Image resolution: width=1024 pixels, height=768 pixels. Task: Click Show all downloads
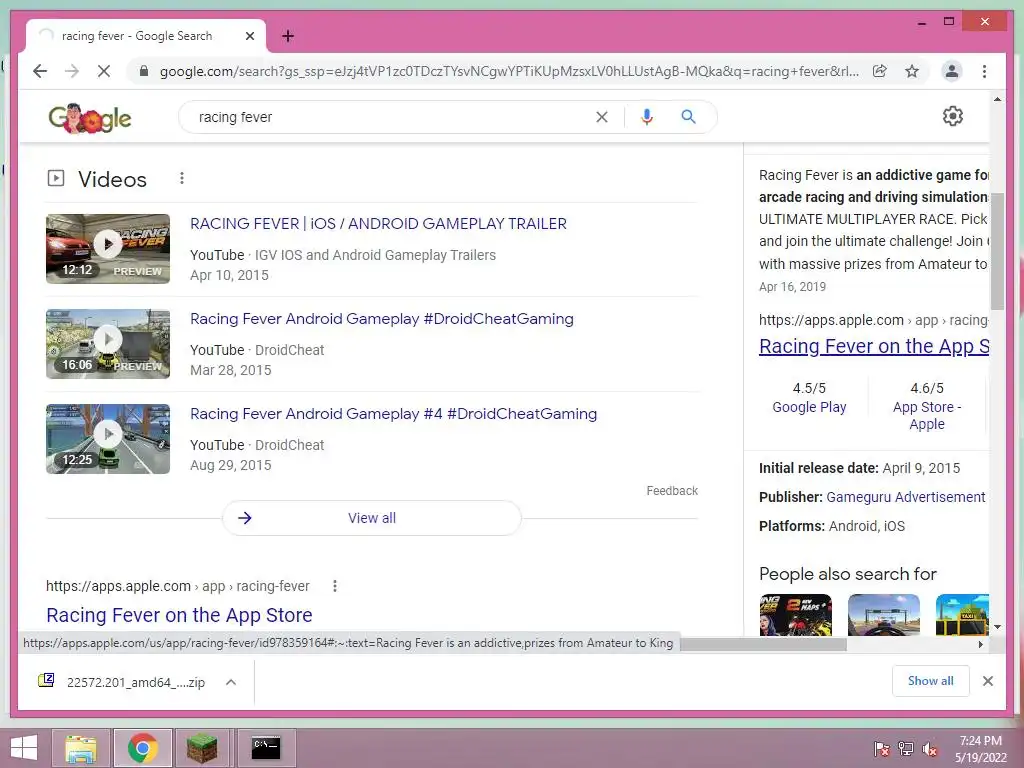point(930,681)
